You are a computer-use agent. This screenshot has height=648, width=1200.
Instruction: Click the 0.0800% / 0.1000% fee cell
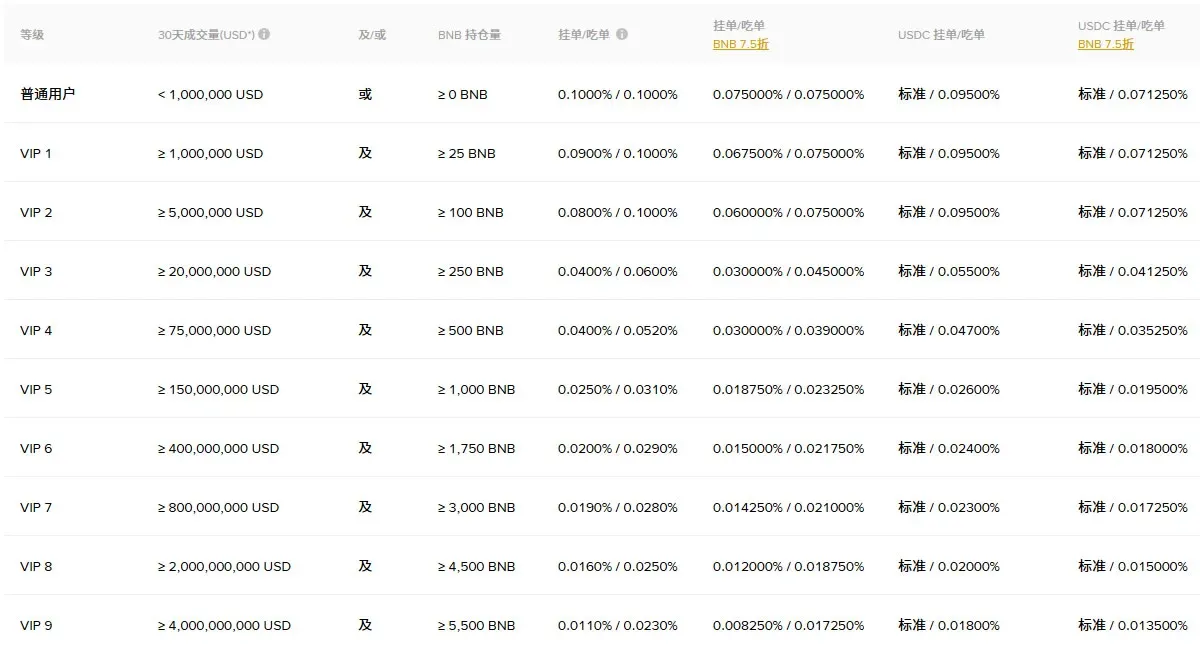click(x=618, y=212)
